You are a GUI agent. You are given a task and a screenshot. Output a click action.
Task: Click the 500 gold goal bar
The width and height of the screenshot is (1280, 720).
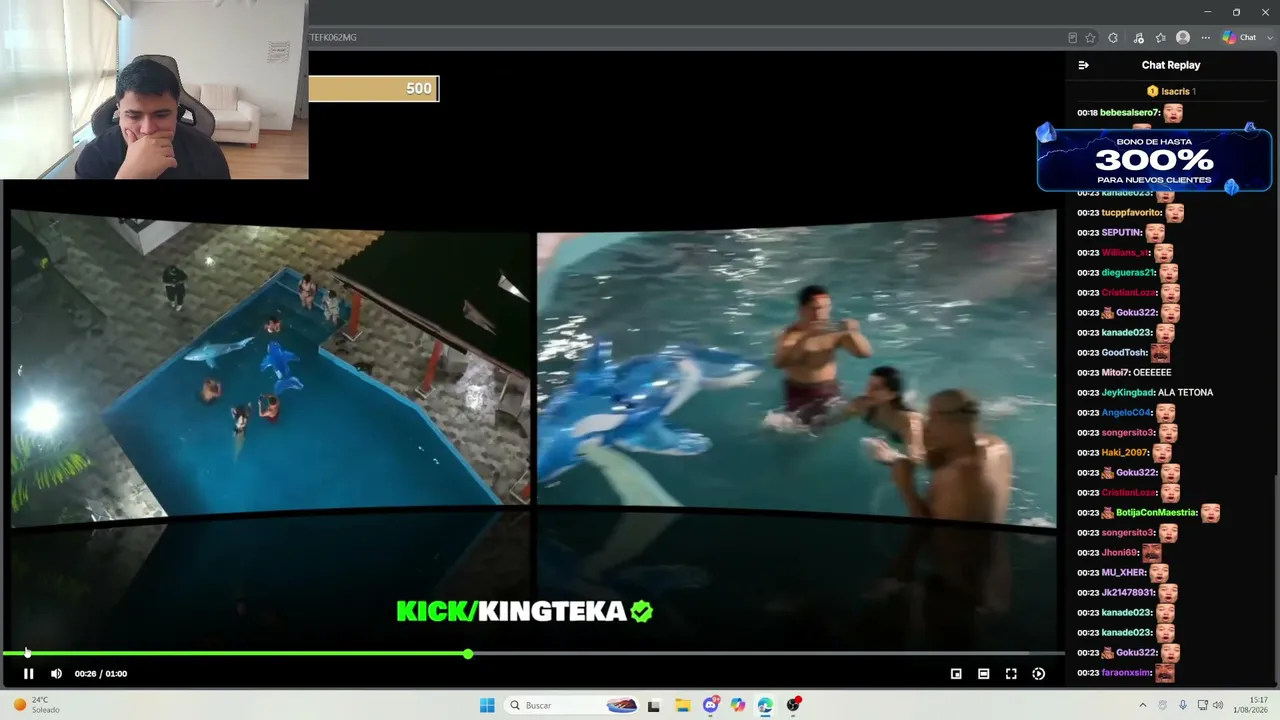click(x=373, y=89)
